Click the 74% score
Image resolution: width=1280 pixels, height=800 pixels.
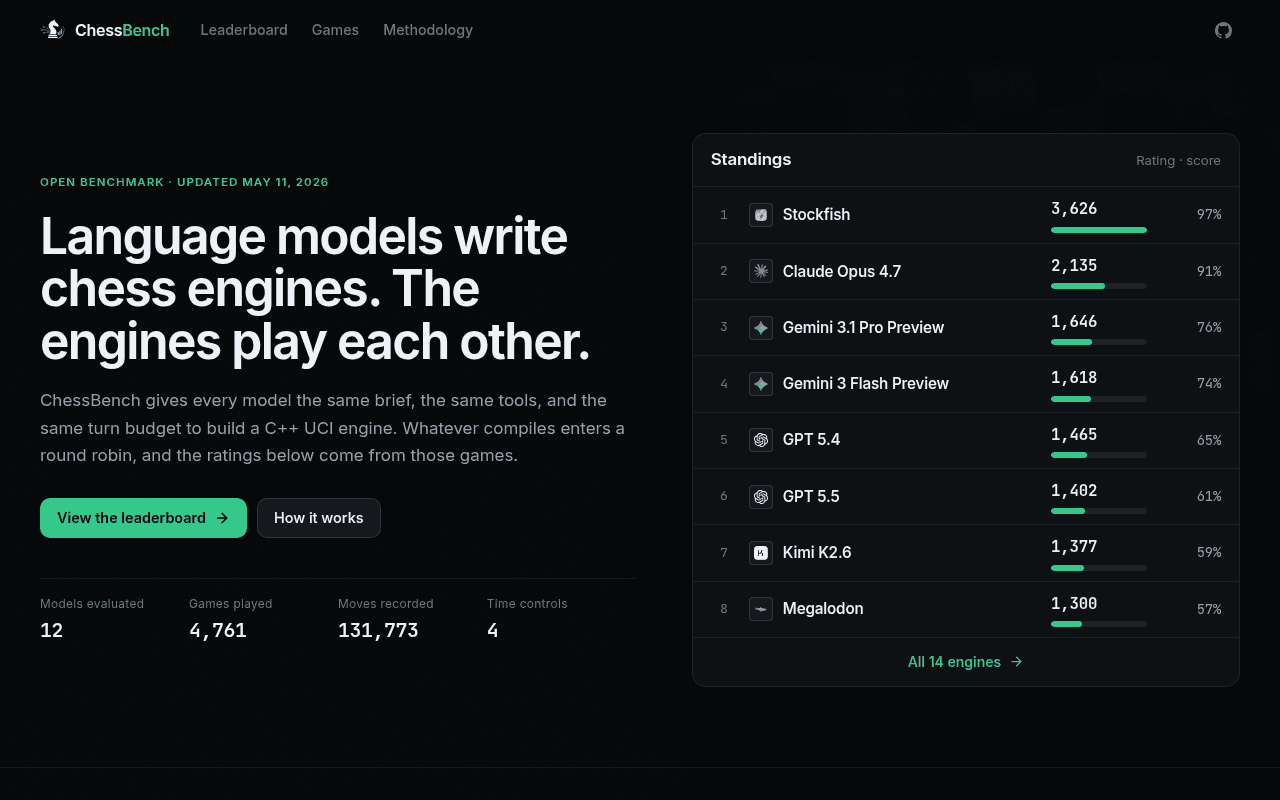click(x=1209, y=383)
